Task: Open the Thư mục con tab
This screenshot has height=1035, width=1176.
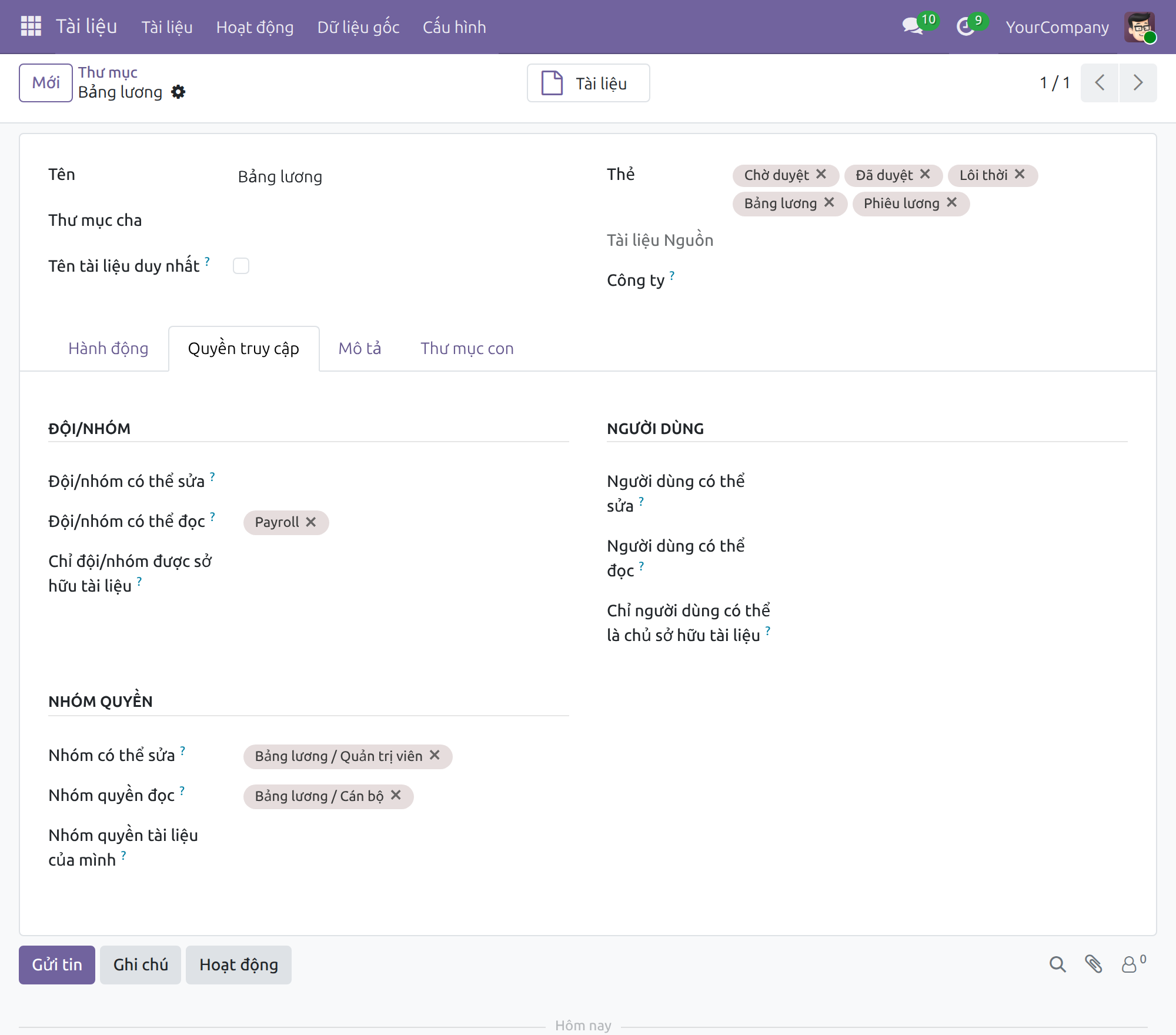Action: tap(467, 349)
